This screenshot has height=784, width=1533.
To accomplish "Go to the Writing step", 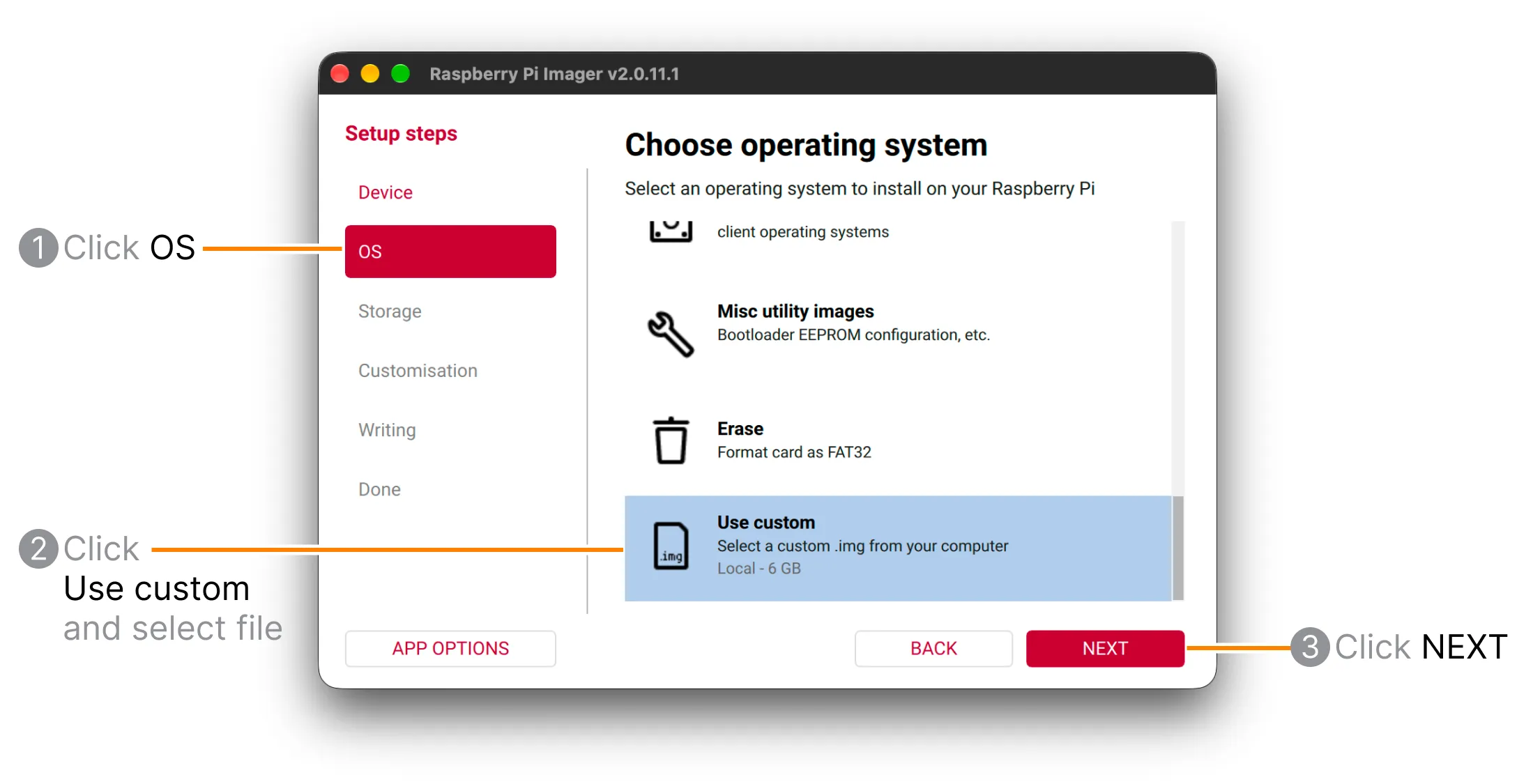I will point(450,430).
